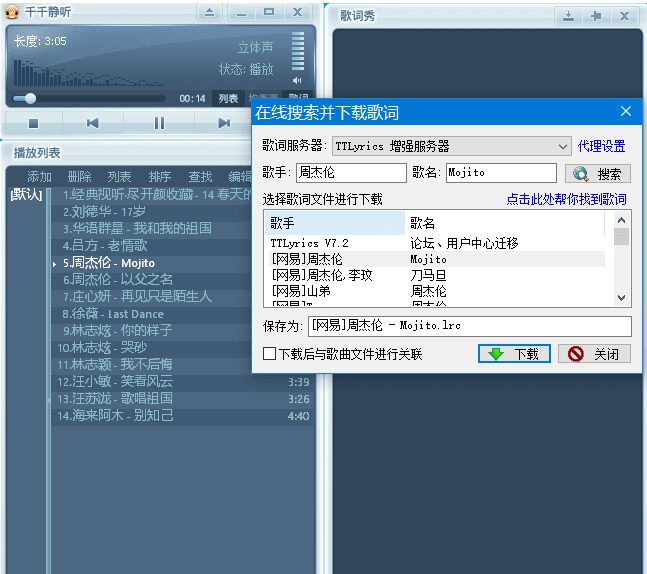The height and width of the screenshot is (574, 647).
Task: Stop playback in the TTPlayer main window
Action: 33,123
